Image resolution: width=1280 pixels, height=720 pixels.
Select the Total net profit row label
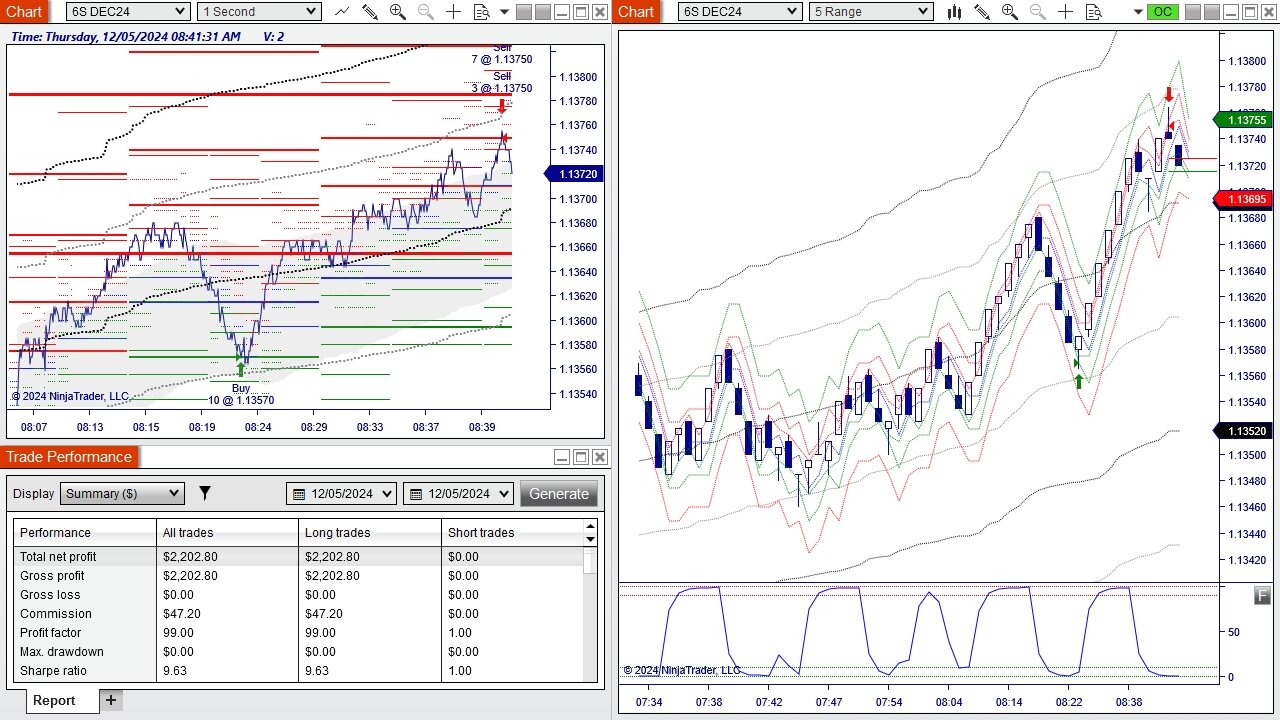[x=58, y=557]
